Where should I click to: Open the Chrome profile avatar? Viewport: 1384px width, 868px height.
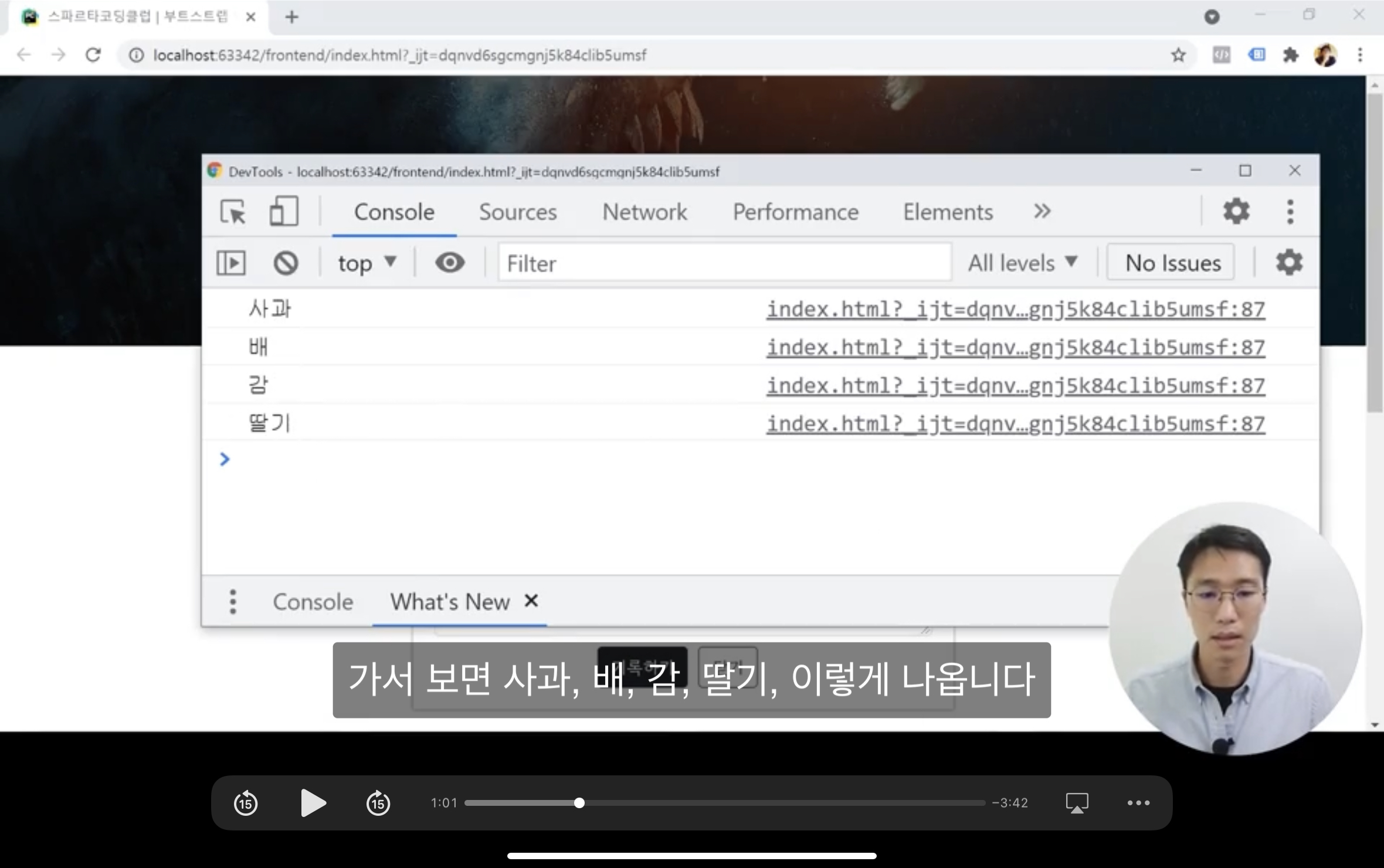coord(1325,55)
